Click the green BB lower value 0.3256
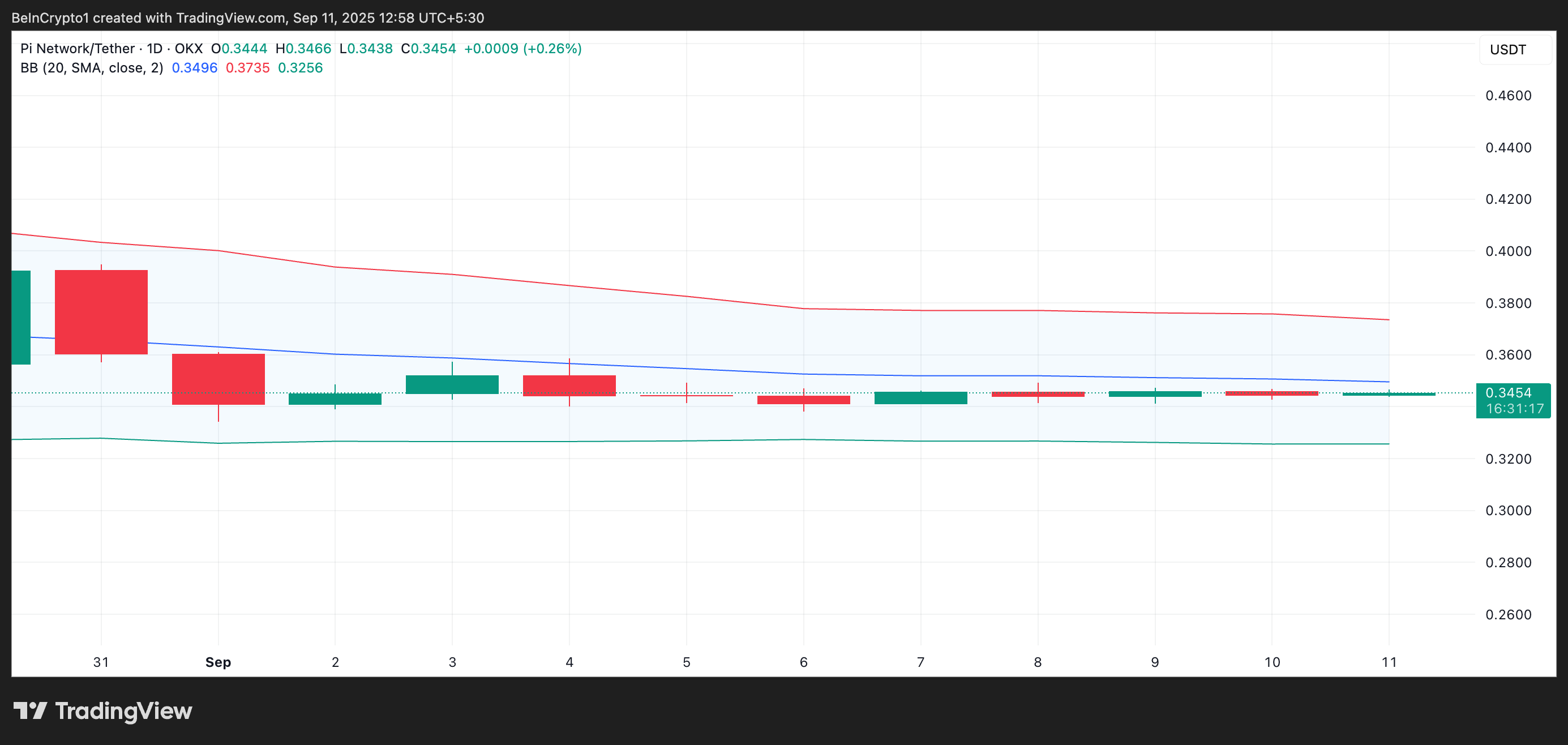Screen dimensions: 1568x745 coord(300,67)
